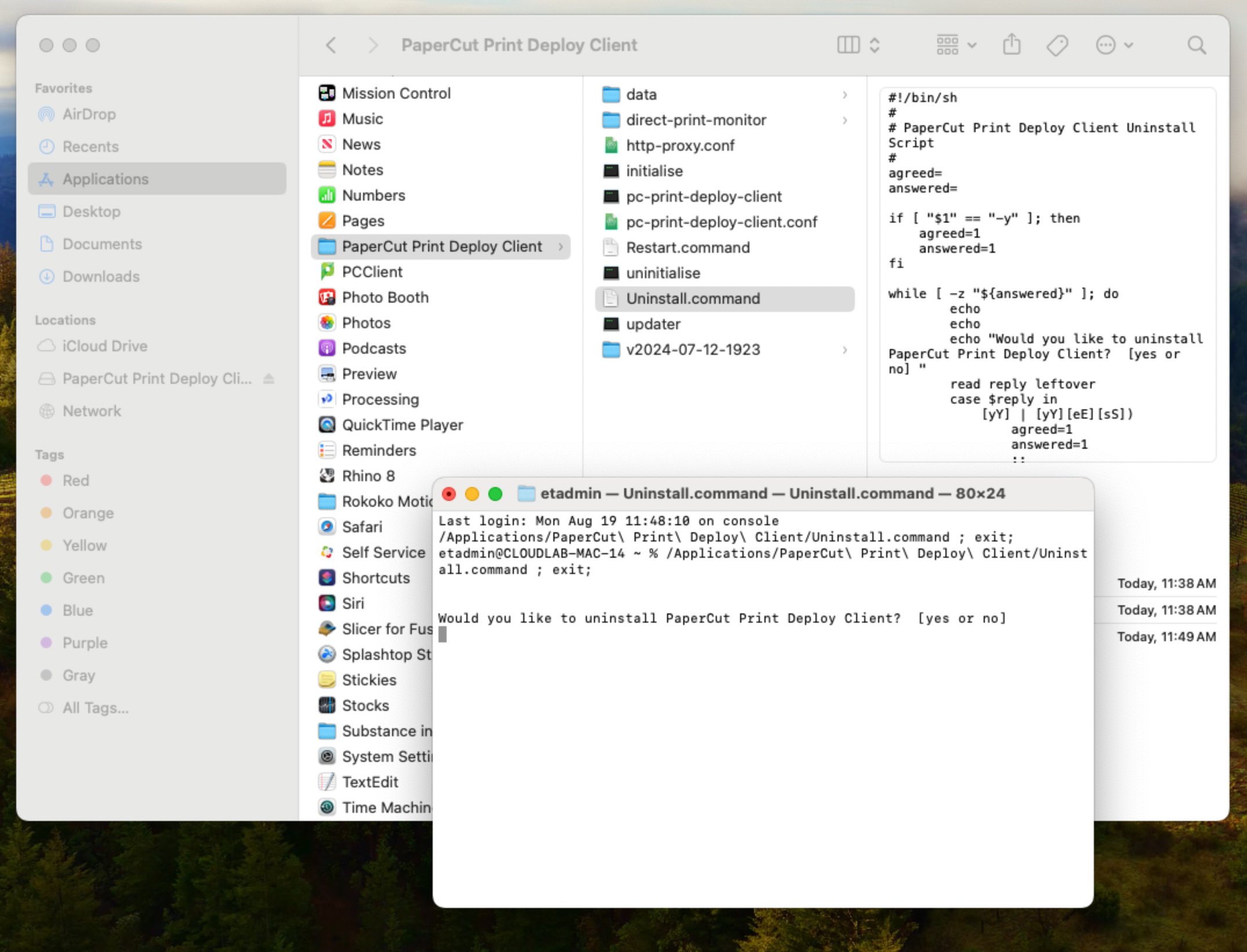This screenshot has width=1247, height=952.
Task: Select the TextEdit app icon
Action: 327,782
